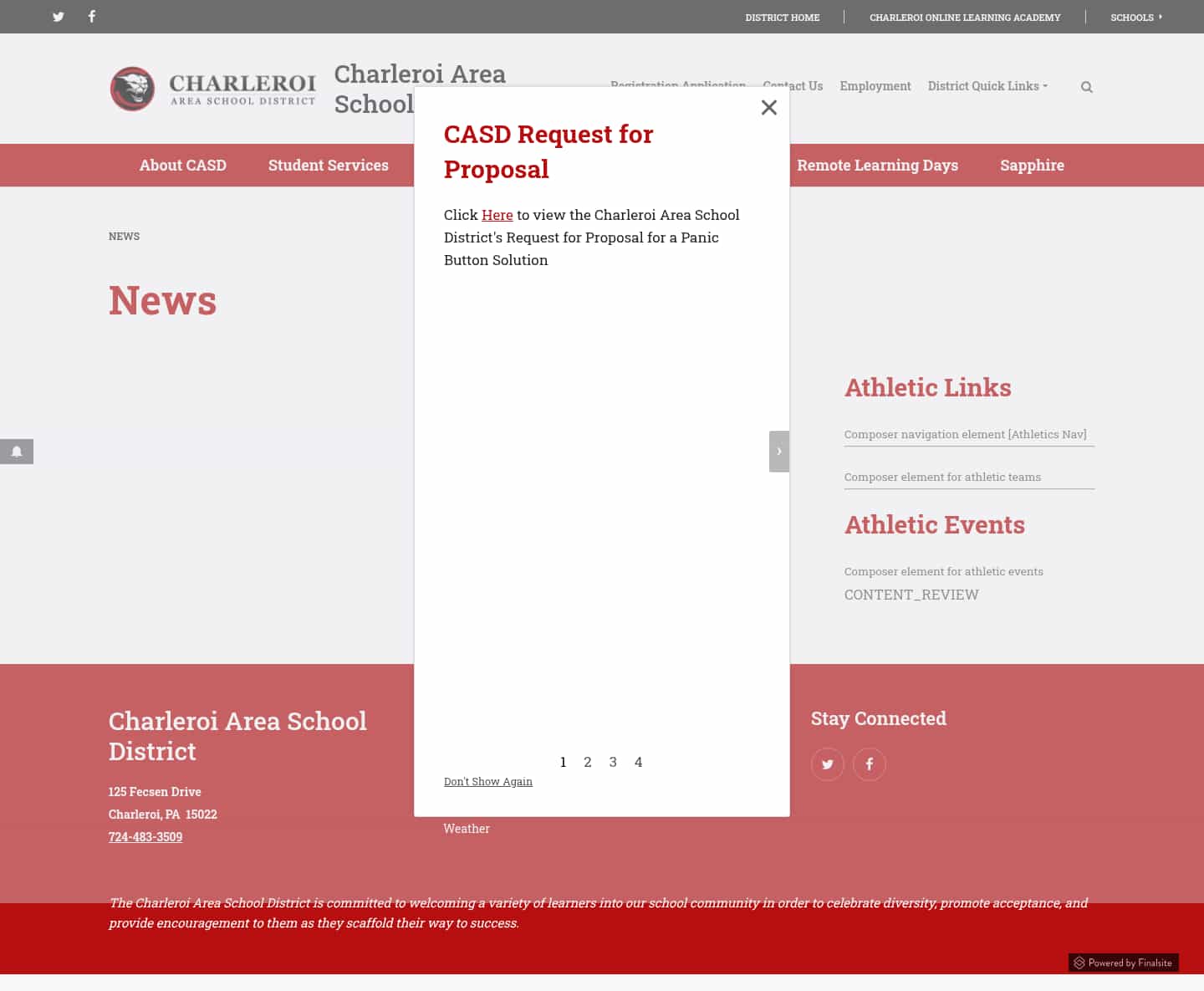
Task: Open the Facebook icon in the top bar
Action: 92,17
